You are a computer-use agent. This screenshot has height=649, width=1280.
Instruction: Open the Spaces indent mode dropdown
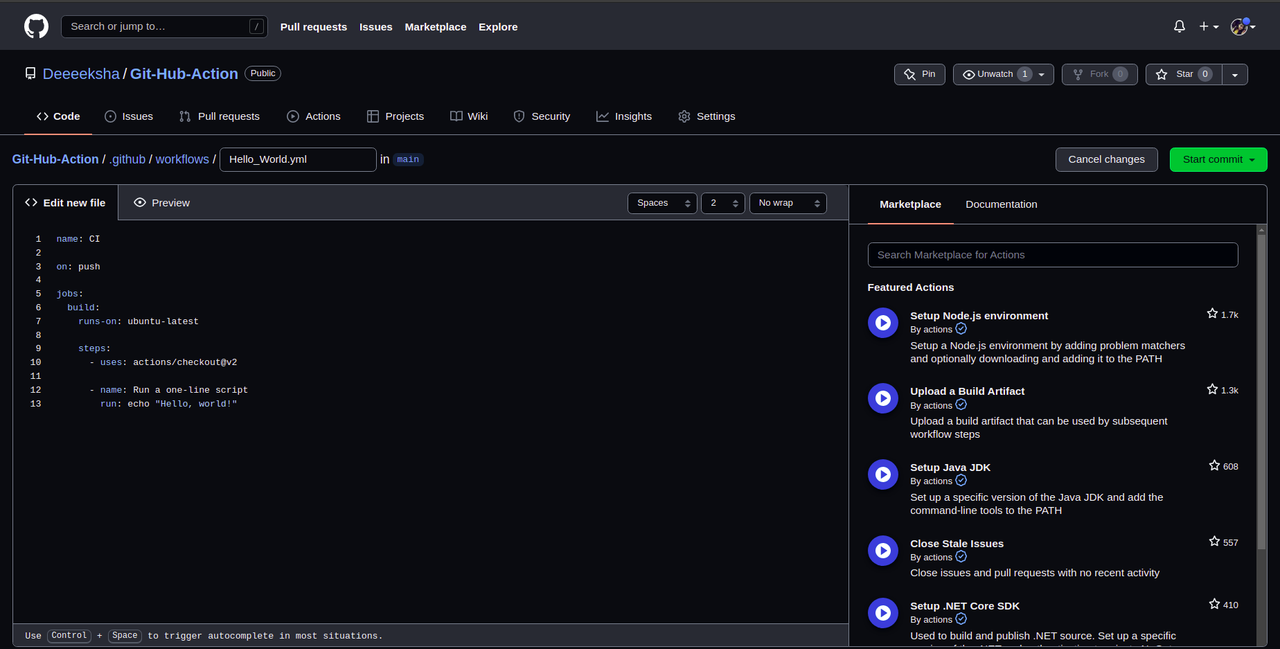pos(662,203)
